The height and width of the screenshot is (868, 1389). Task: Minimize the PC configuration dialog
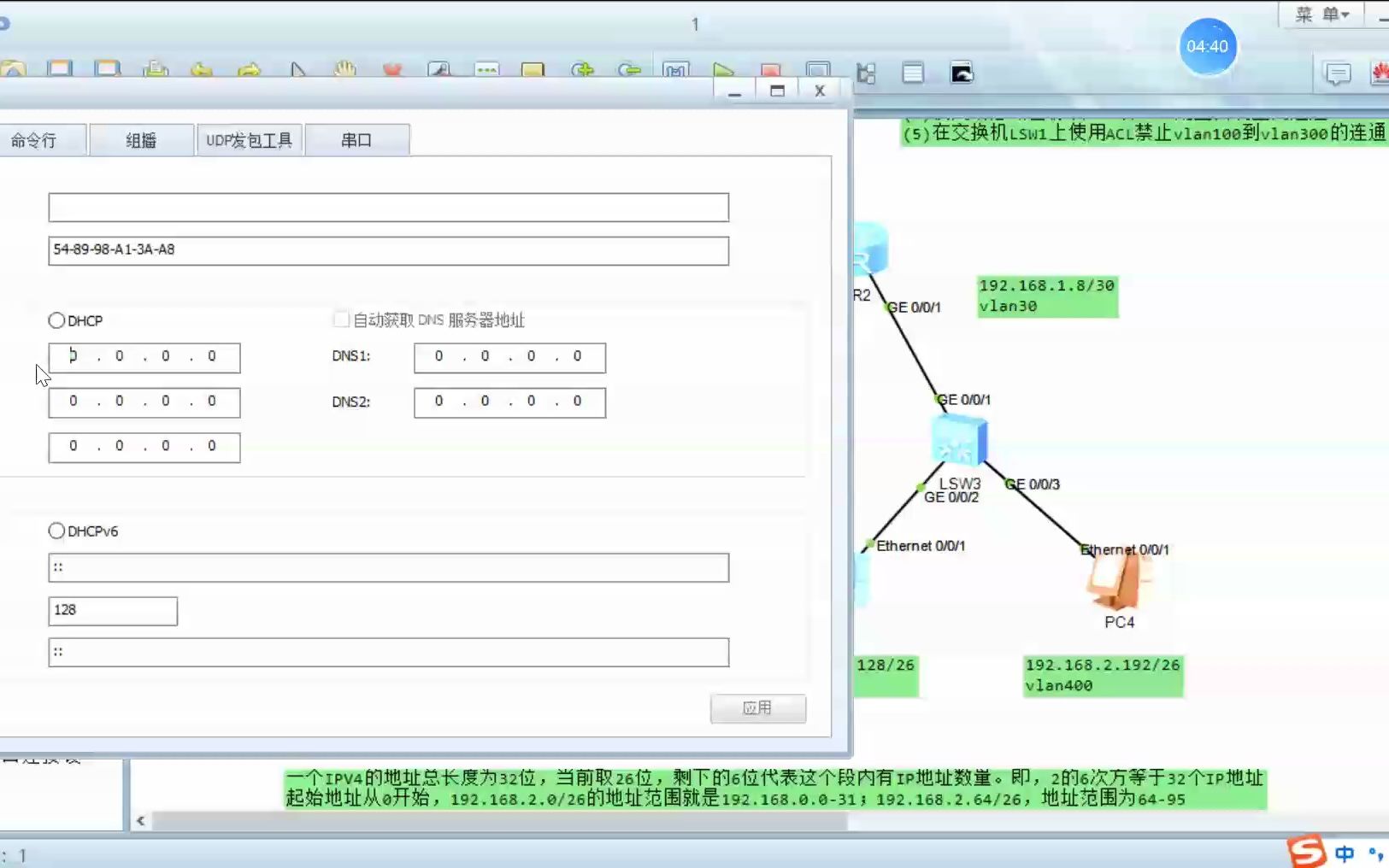click(x=734, y=91)
